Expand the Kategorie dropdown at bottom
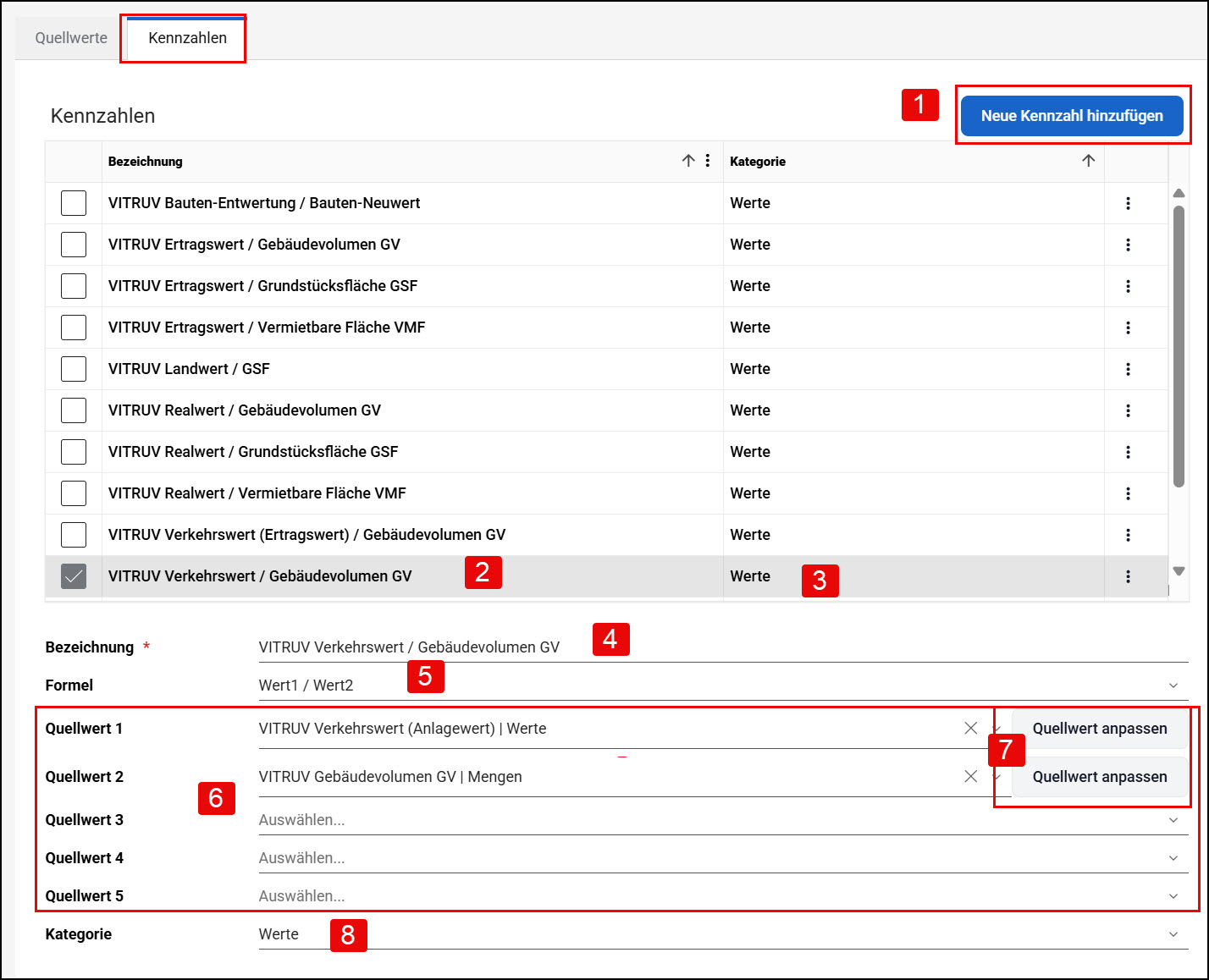 click(x=1173, y=934)
